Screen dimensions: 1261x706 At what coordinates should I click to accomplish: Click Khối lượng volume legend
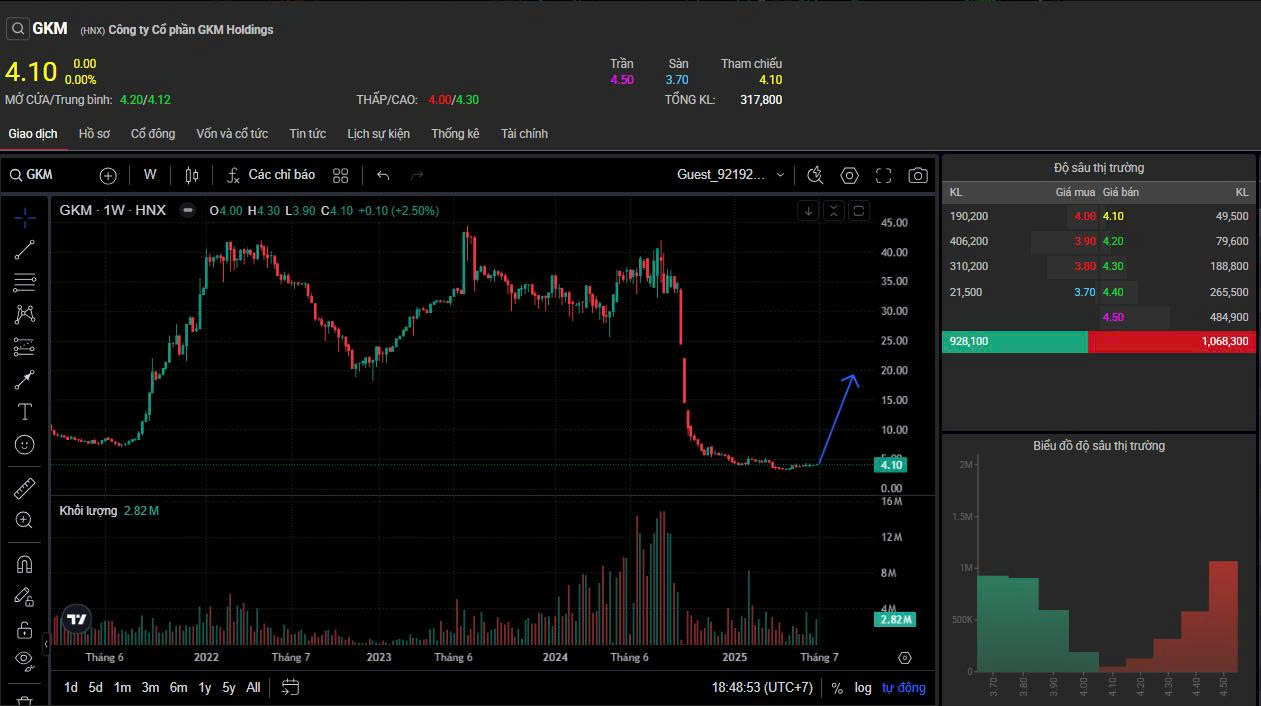pos(88,511)
